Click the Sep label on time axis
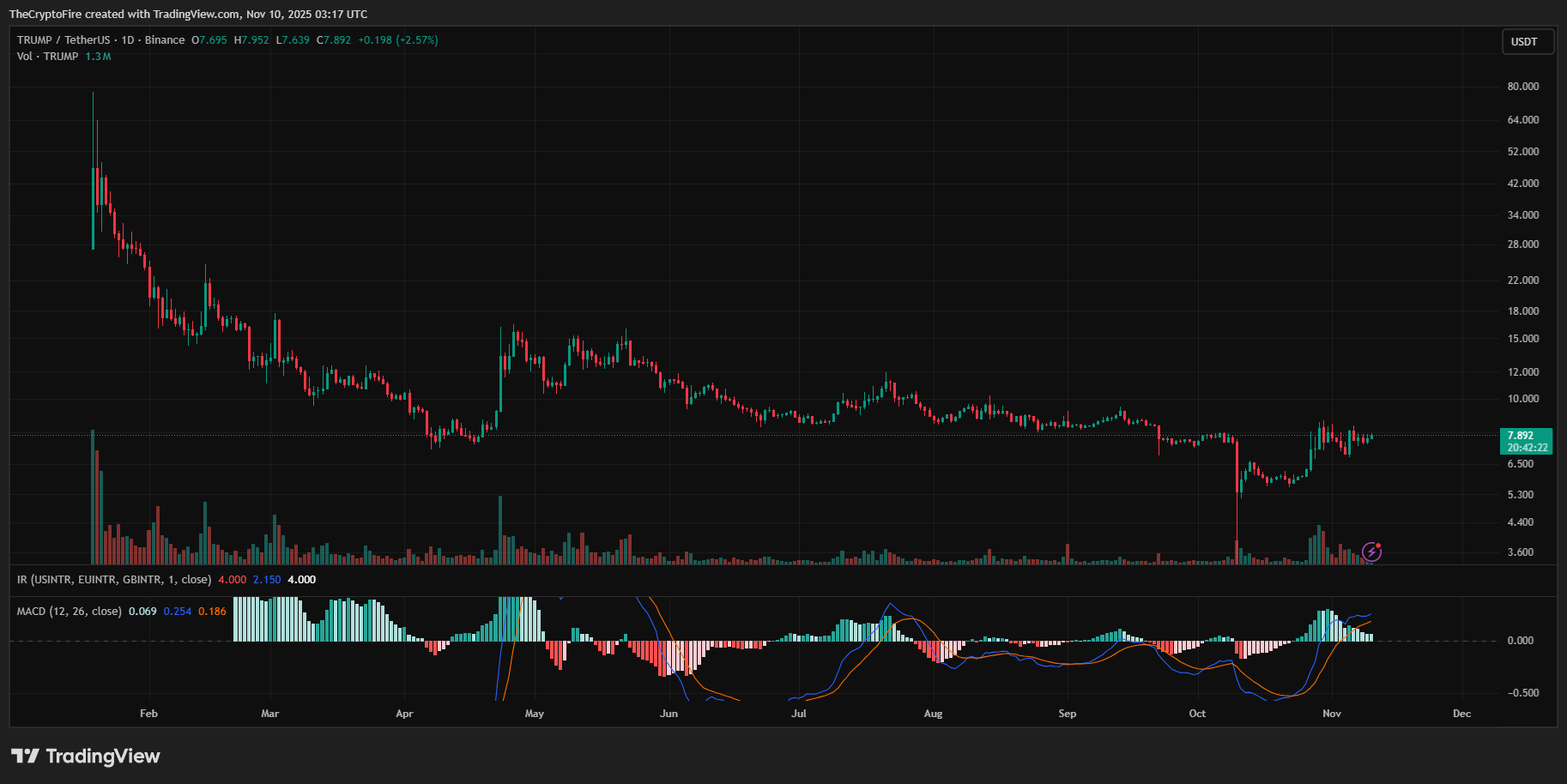Image resolution: width=1567 pixels, height=784 pixels. coord(1067,714)
